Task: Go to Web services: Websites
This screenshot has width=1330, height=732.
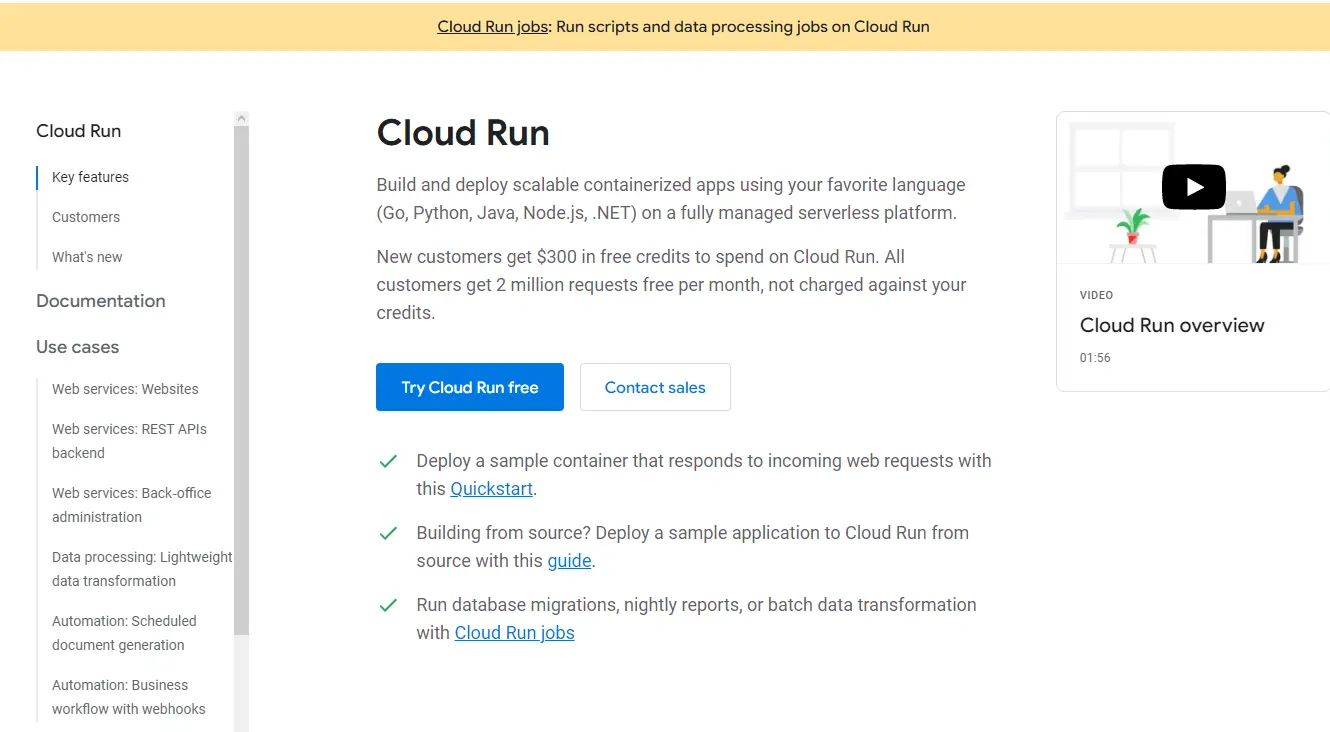Action: (125, 389)
